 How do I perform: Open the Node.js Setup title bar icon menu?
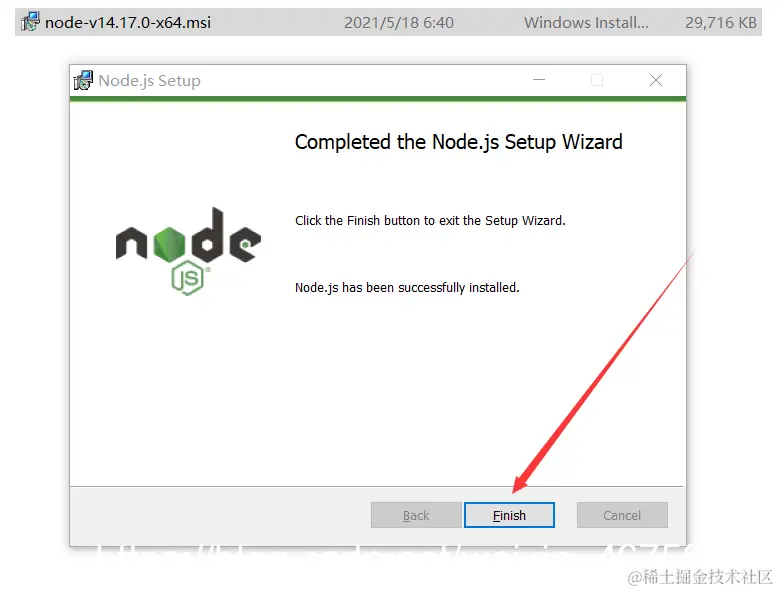click(83, 80)
